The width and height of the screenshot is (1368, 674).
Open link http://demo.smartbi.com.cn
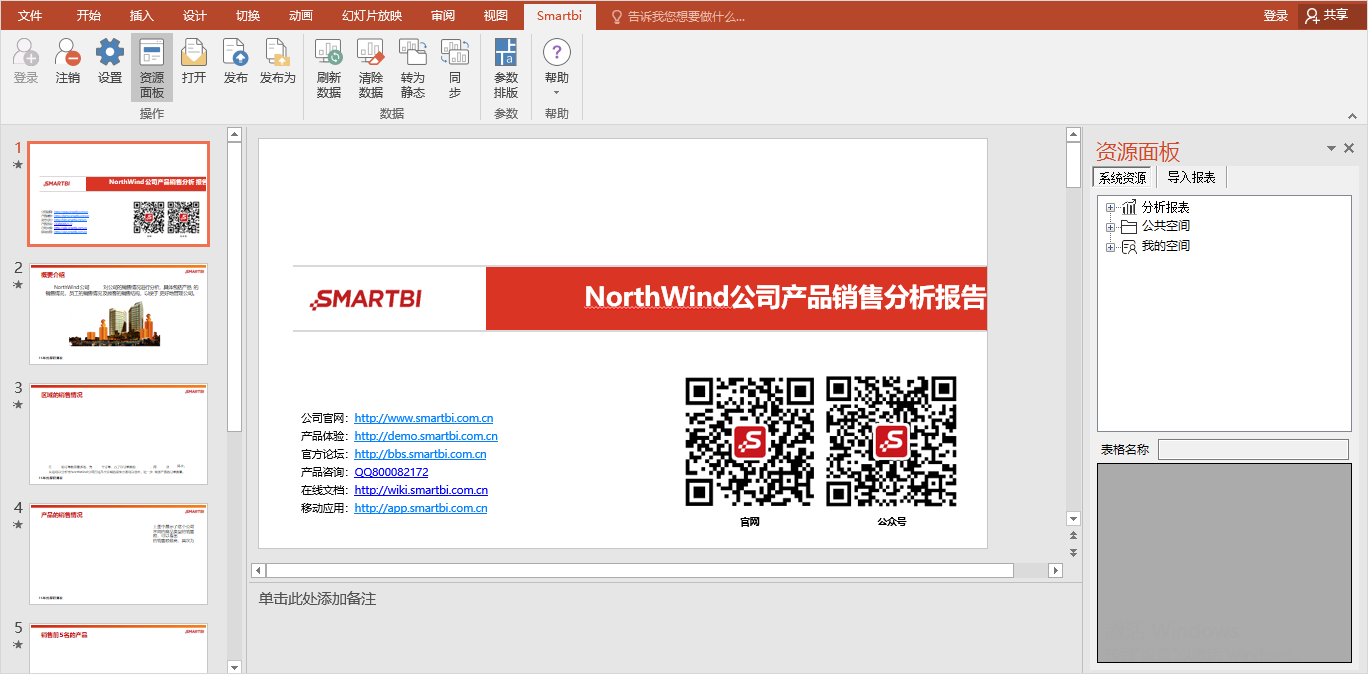[x=426, y=436]
